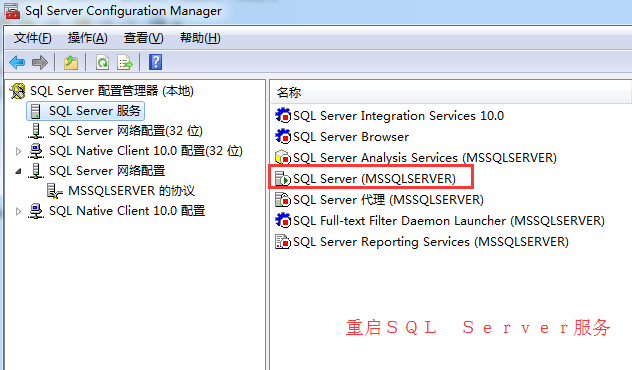Click the SQL Server 服务 tree icon
This screenshot has height=370, width=632.
[36, 111]
